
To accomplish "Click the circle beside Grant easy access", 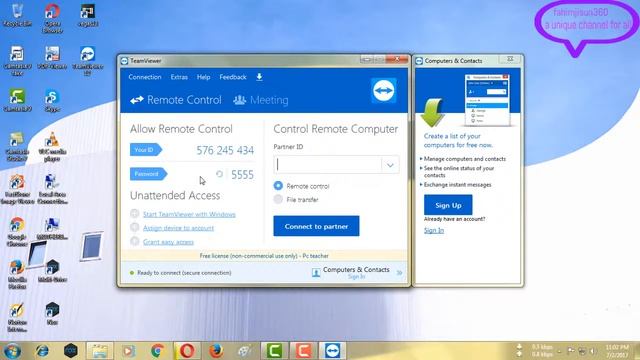I will coord(135,241).
